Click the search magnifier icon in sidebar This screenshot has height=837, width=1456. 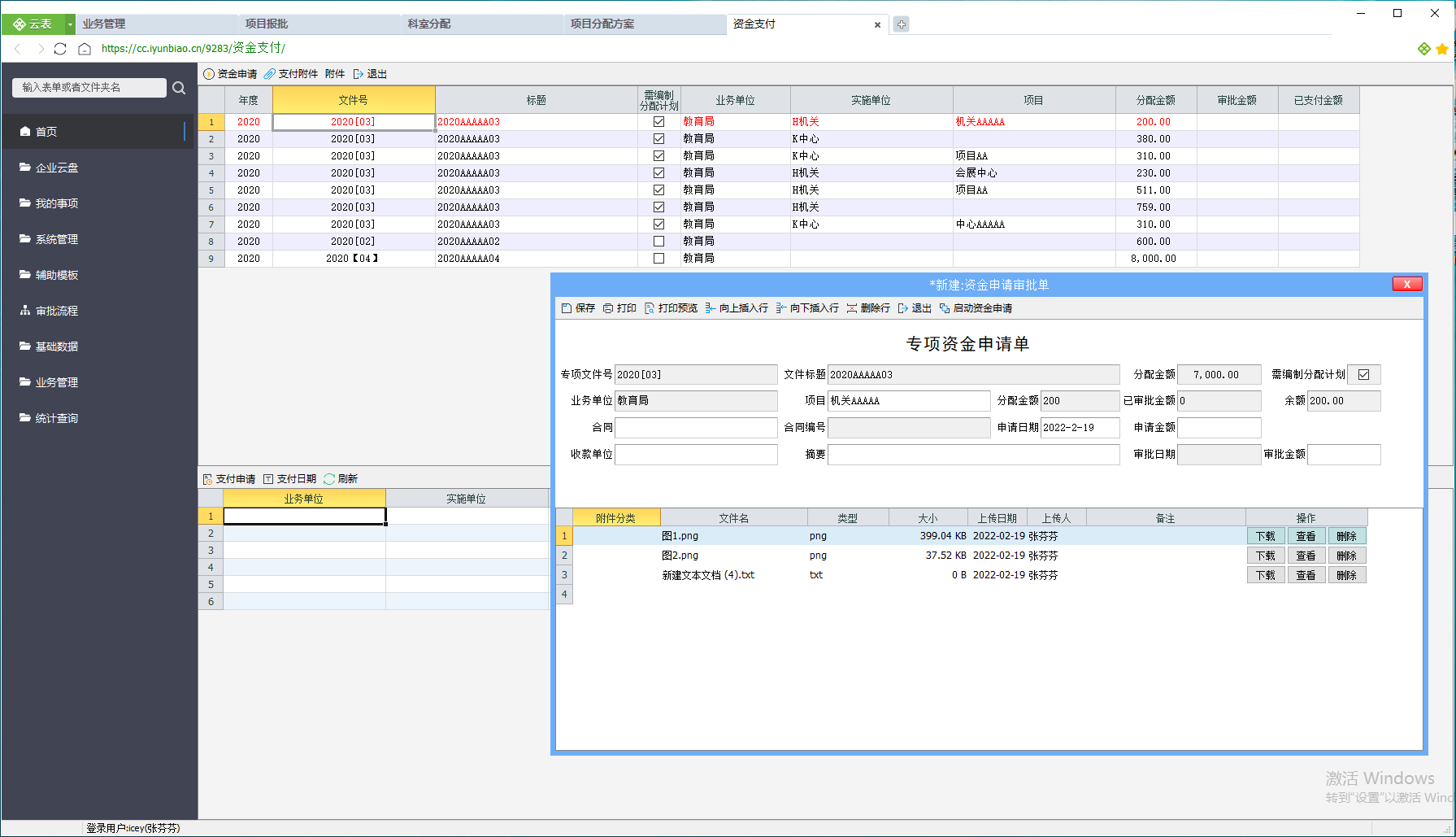(179, 88)
